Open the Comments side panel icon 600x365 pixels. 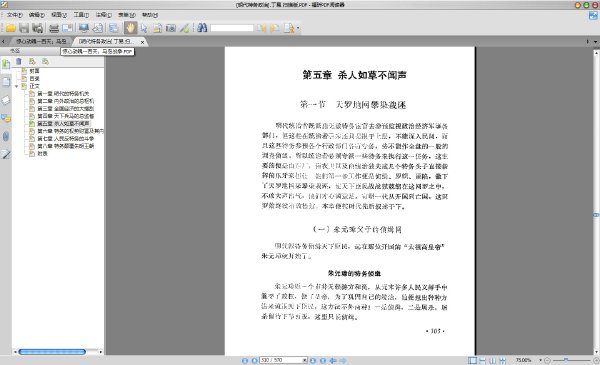6,118
